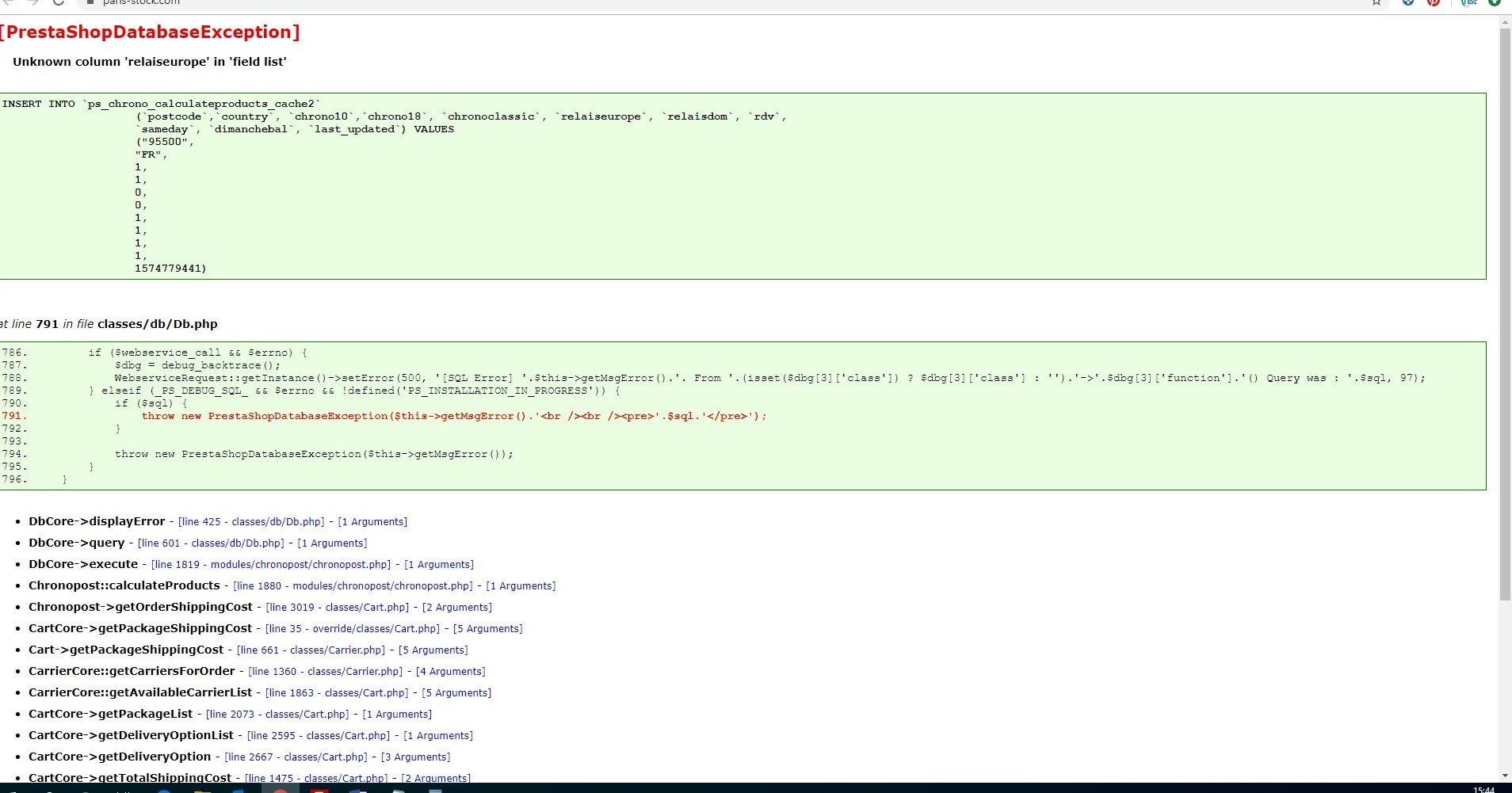Screen dimensions: 1512x793
Task: Click the browser address bar
Action: pyautogui.click(x=713, y=2)
